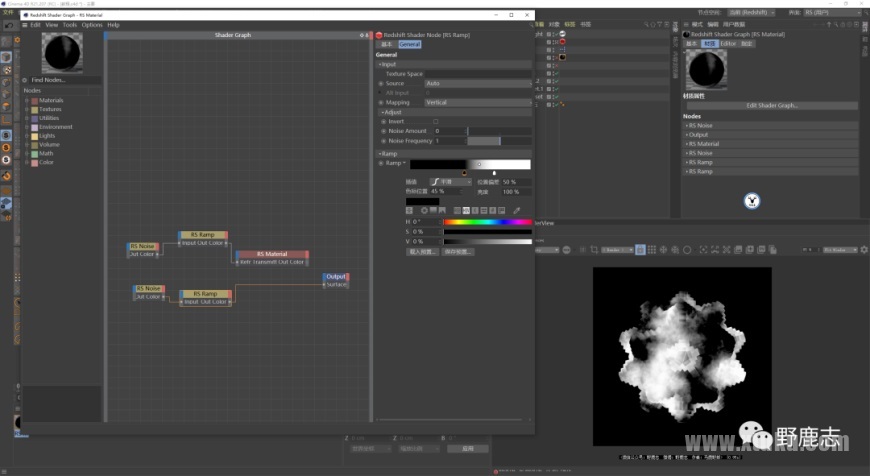Click the round deer logo icon below Nodes list
870x476 pixels.
point(752,201)
